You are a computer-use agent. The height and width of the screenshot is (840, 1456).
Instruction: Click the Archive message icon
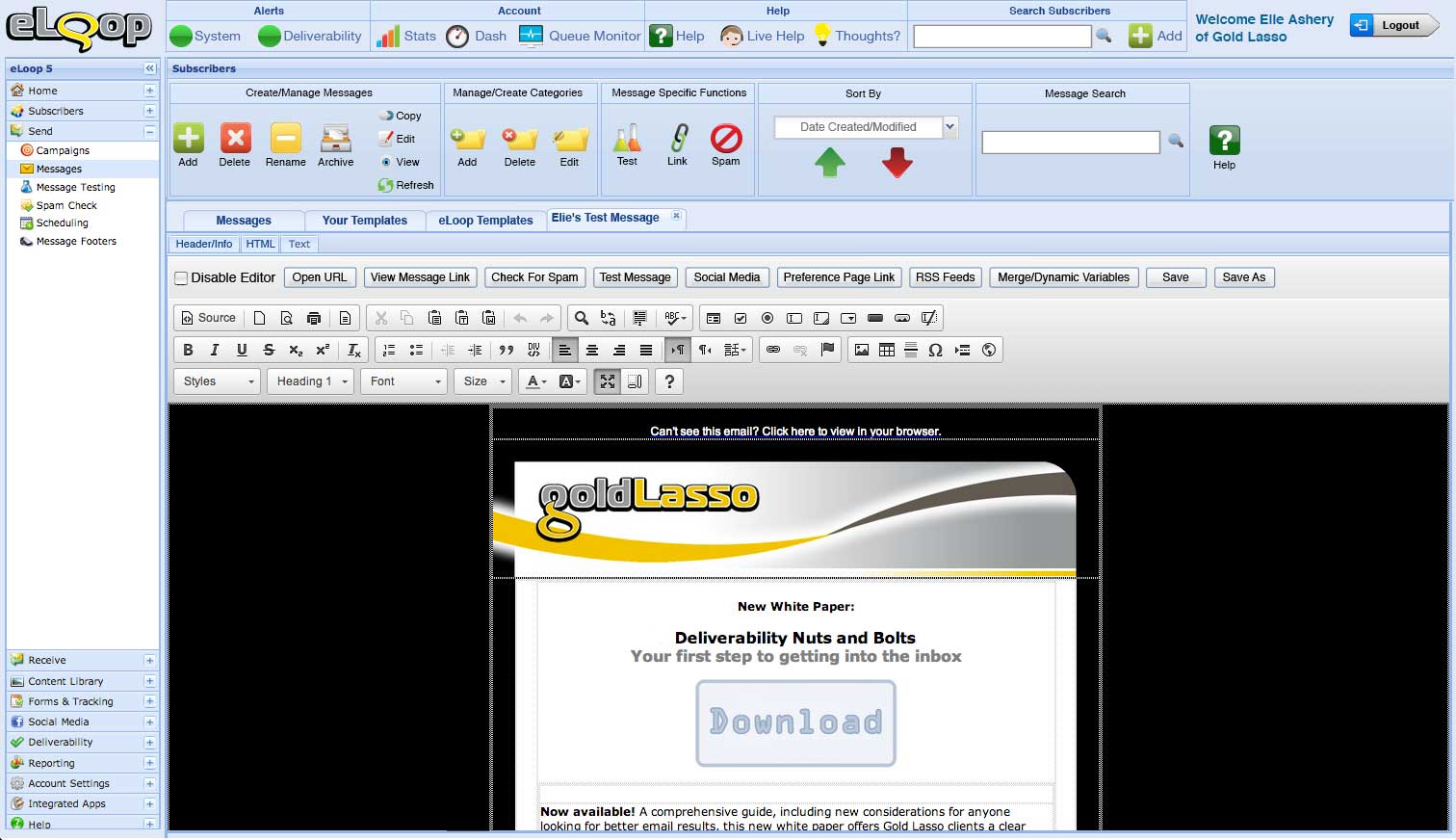click(x=335, y=139)
